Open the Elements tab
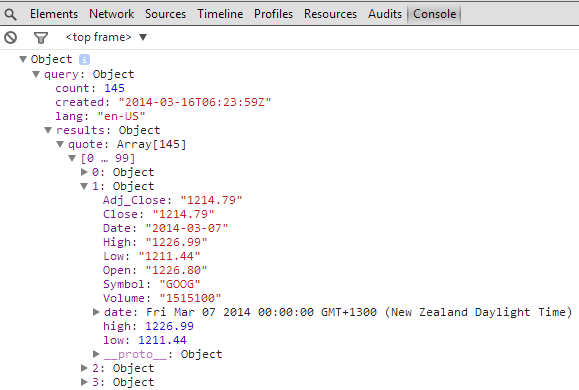Viewport: 579px width, 390px height. click(x=54, y=14)
